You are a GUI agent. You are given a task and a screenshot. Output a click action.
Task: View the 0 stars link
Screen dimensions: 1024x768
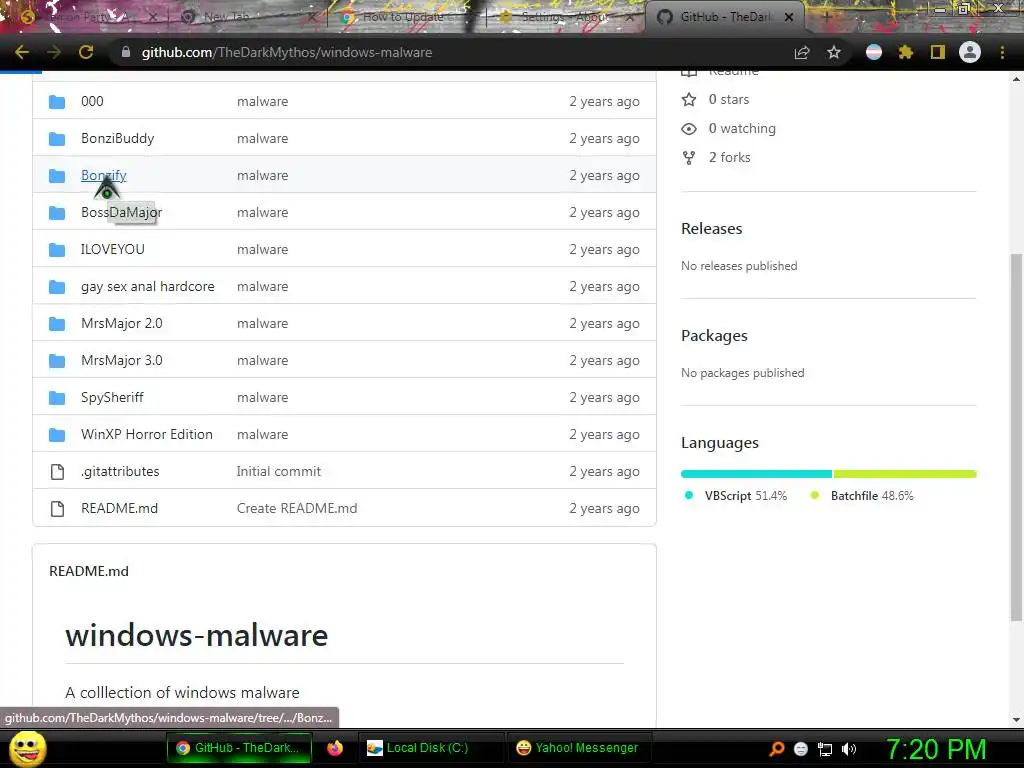tap(728, 99)
